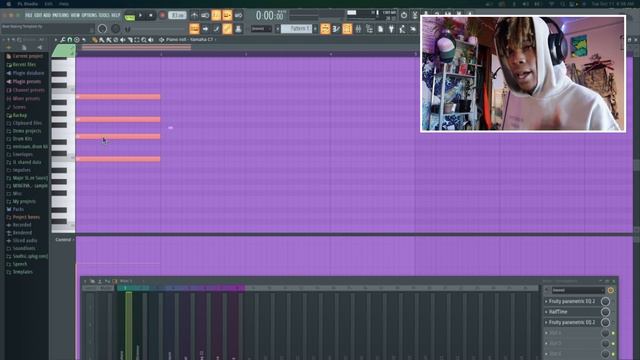The width and height of the screenshot is (640, 360).
Task: Select the stamp tool in piano roll toolbar
Action: (77, 40)
